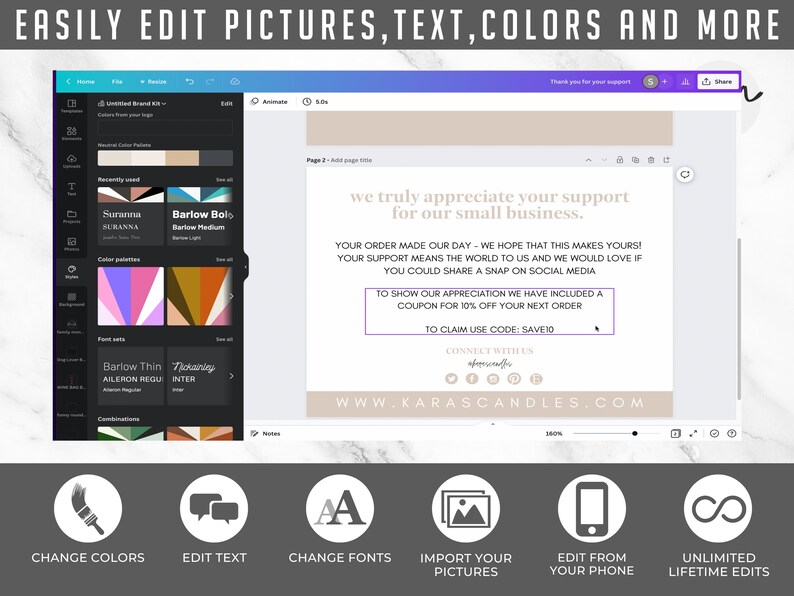Click the Add page title field
The width and height of the screenshot is (794, 596).
pyautogui.click(x=351, y=160)
